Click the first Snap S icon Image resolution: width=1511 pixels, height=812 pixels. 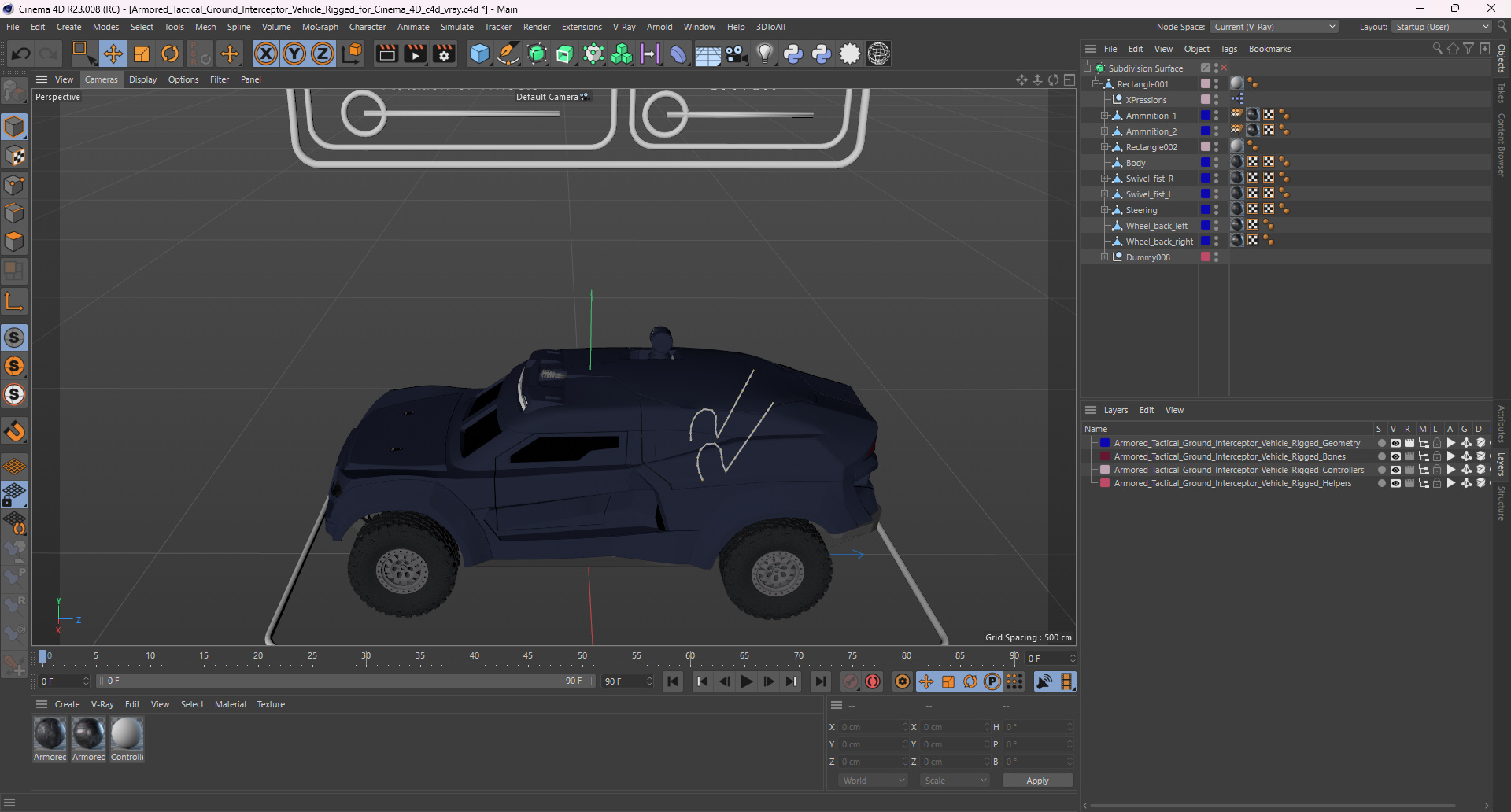[x=14, y=338]
